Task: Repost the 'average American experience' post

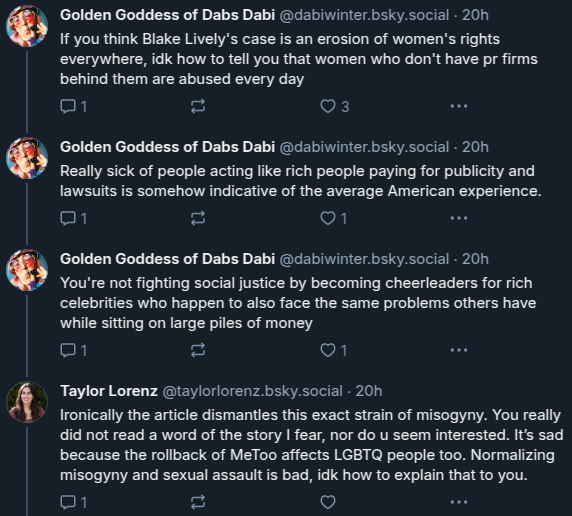Action: point(198,219)
